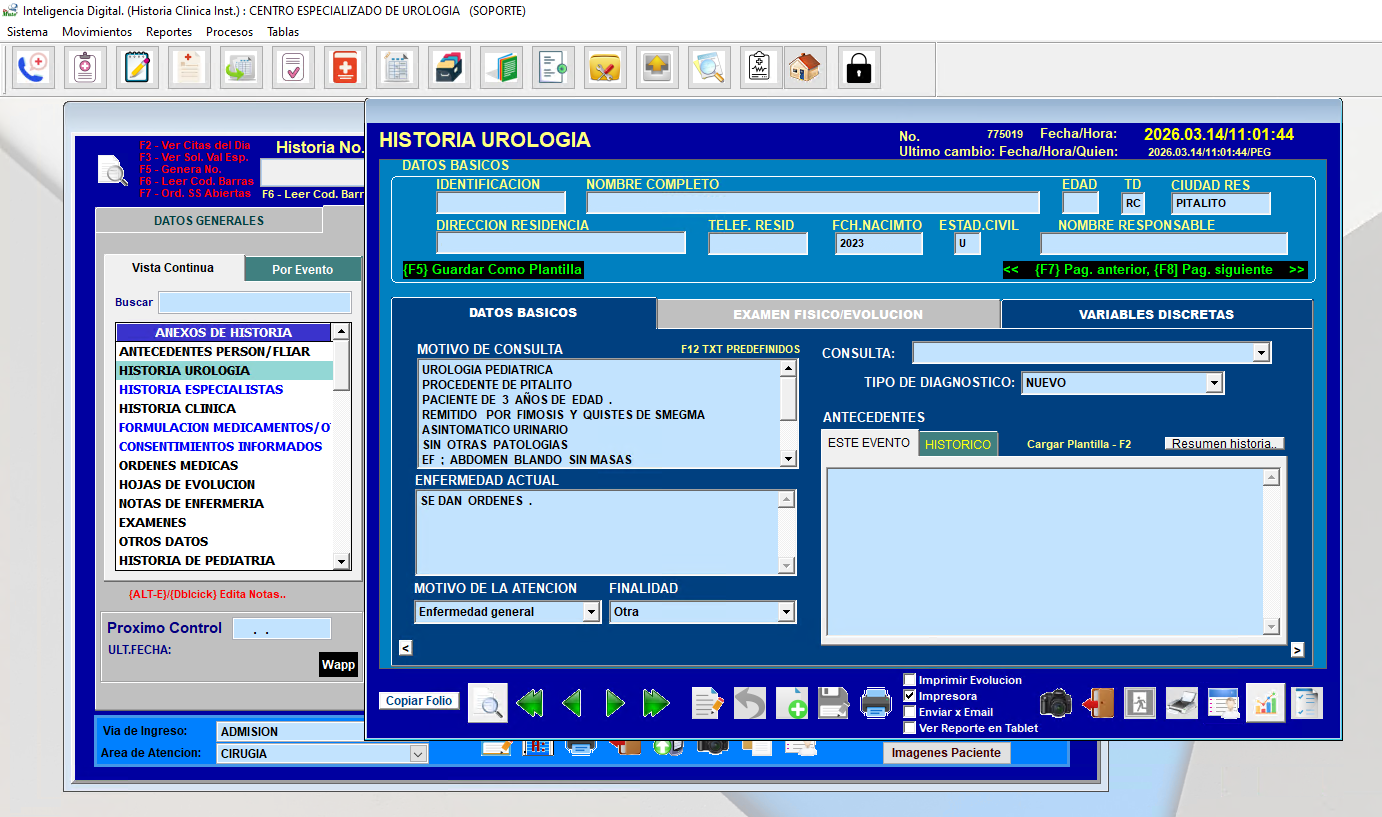The image size is (1382, 817).
Task: Click the phone appointment icon in toolbar
Action: [33, 68]
